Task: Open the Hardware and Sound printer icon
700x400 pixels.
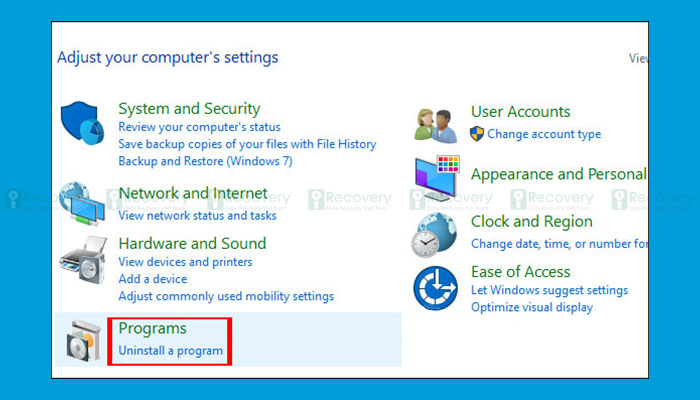Action: click(x=83, y=260)
